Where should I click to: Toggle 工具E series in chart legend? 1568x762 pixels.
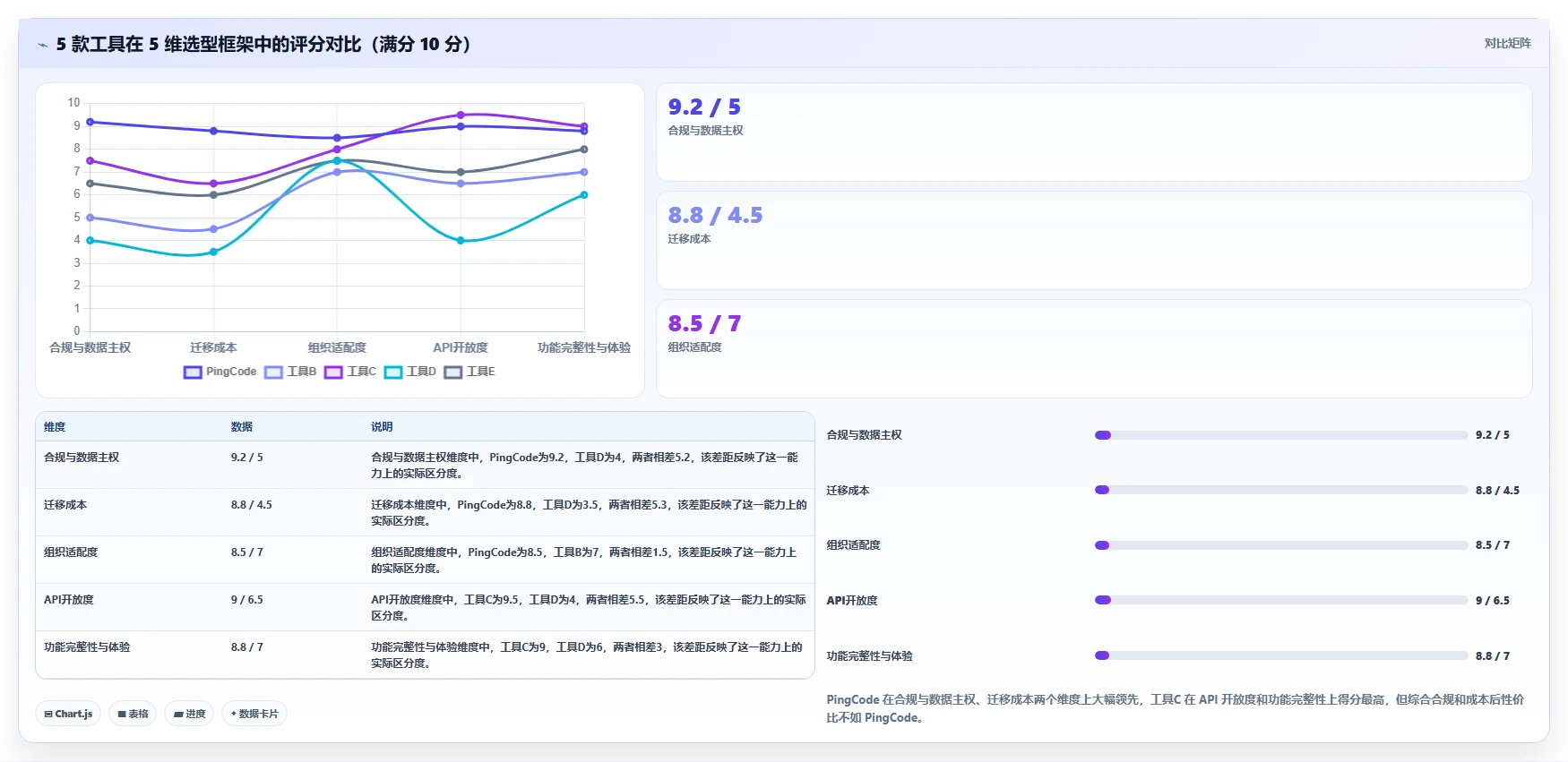click(x=470, y=372)
